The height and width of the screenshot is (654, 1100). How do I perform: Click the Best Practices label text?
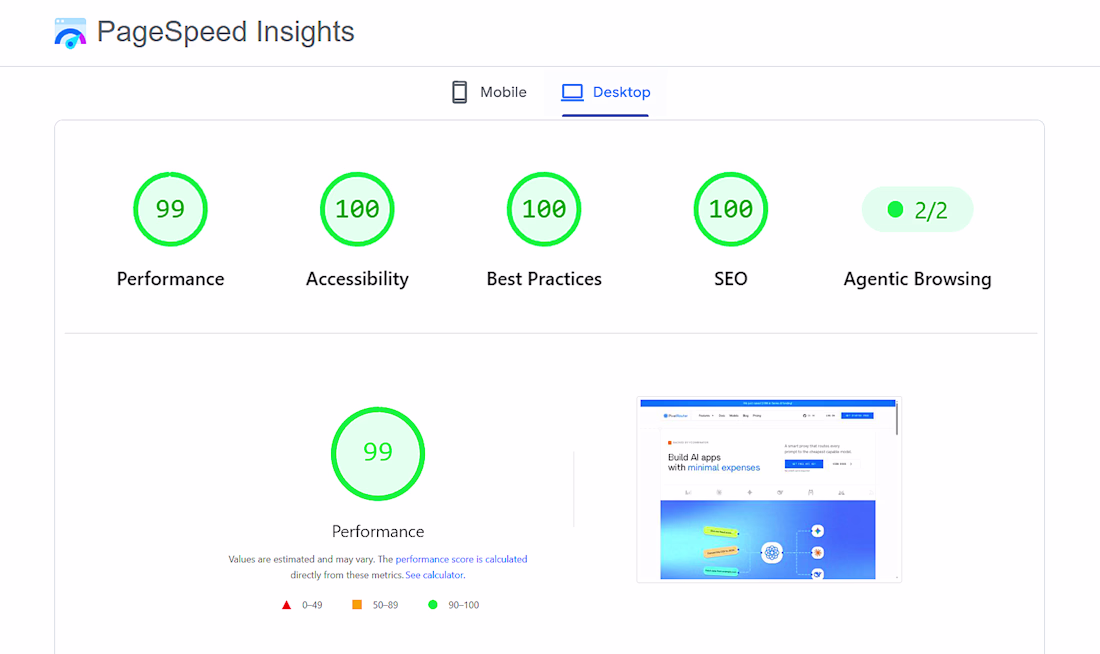click(x=544, y=279)
